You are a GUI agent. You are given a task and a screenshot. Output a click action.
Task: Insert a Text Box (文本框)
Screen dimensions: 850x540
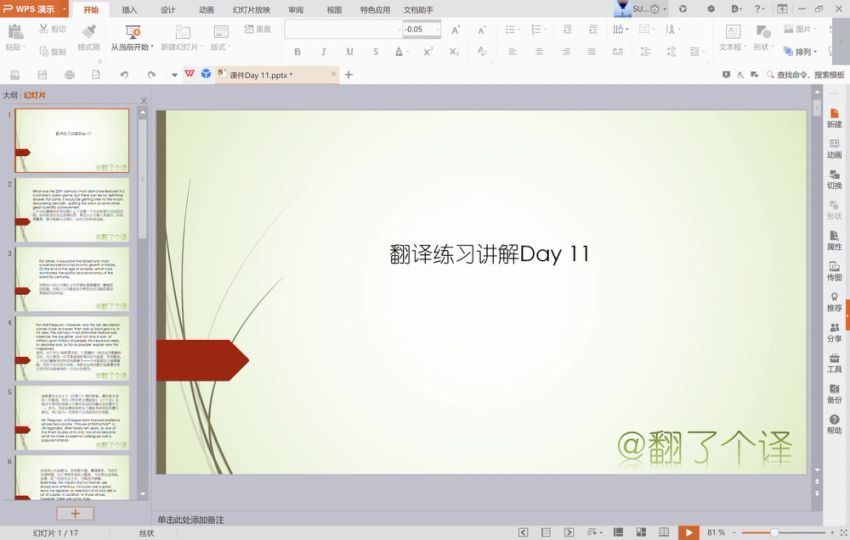(732, 37)
